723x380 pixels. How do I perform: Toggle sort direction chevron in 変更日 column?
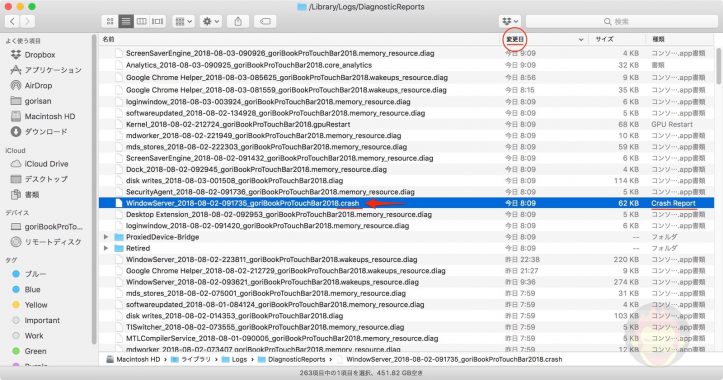[x=581, y=40]
